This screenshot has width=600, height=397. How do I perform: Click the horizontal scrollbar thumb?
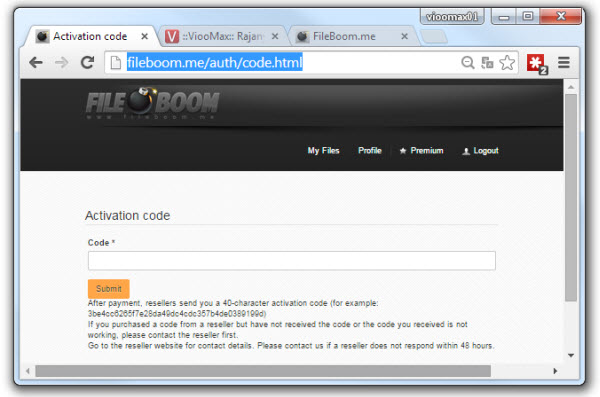tap(263, 371)
